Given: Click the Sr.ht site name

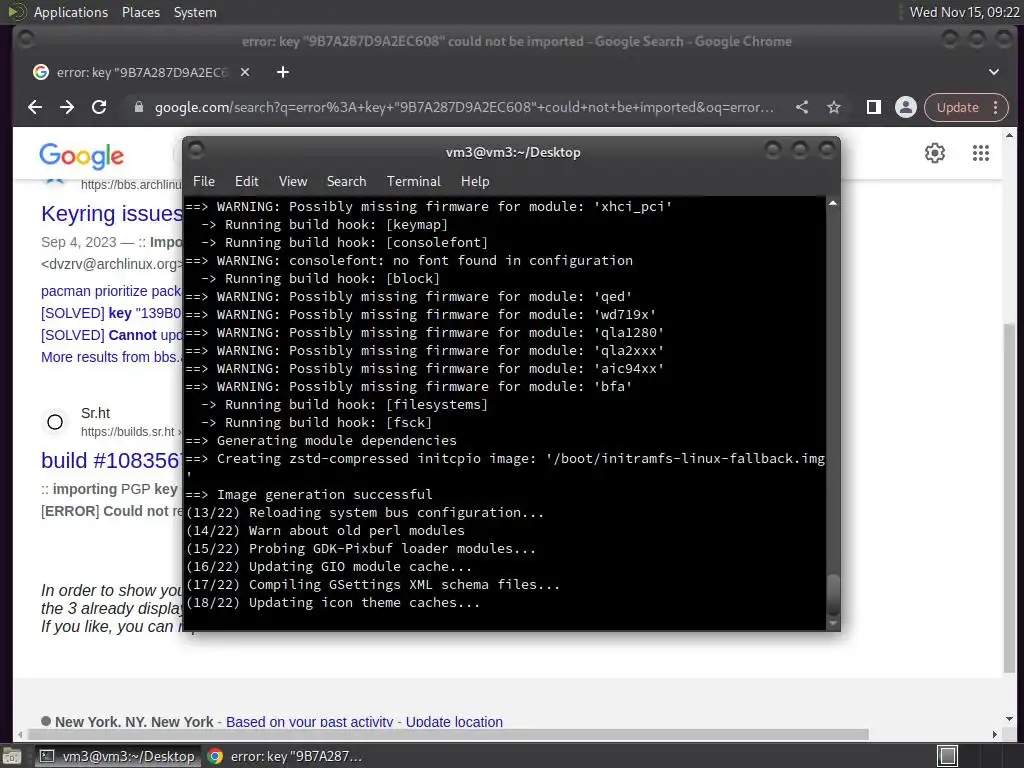Looking at the screenshot, I should (95, 413).
